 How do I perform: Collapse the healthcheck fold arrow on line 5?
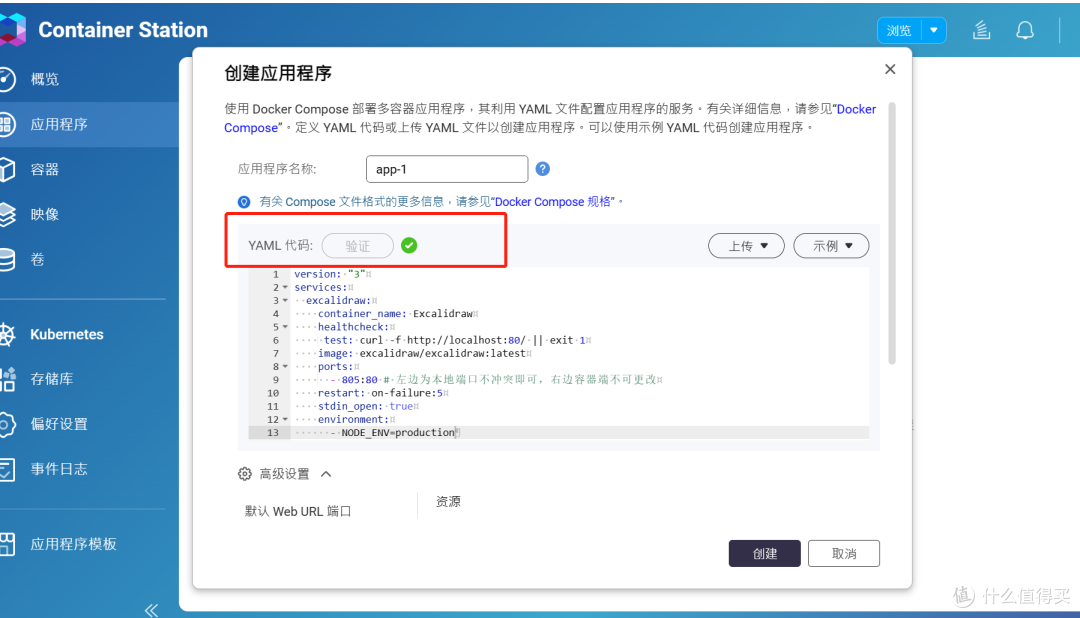[x=285, y=327]
